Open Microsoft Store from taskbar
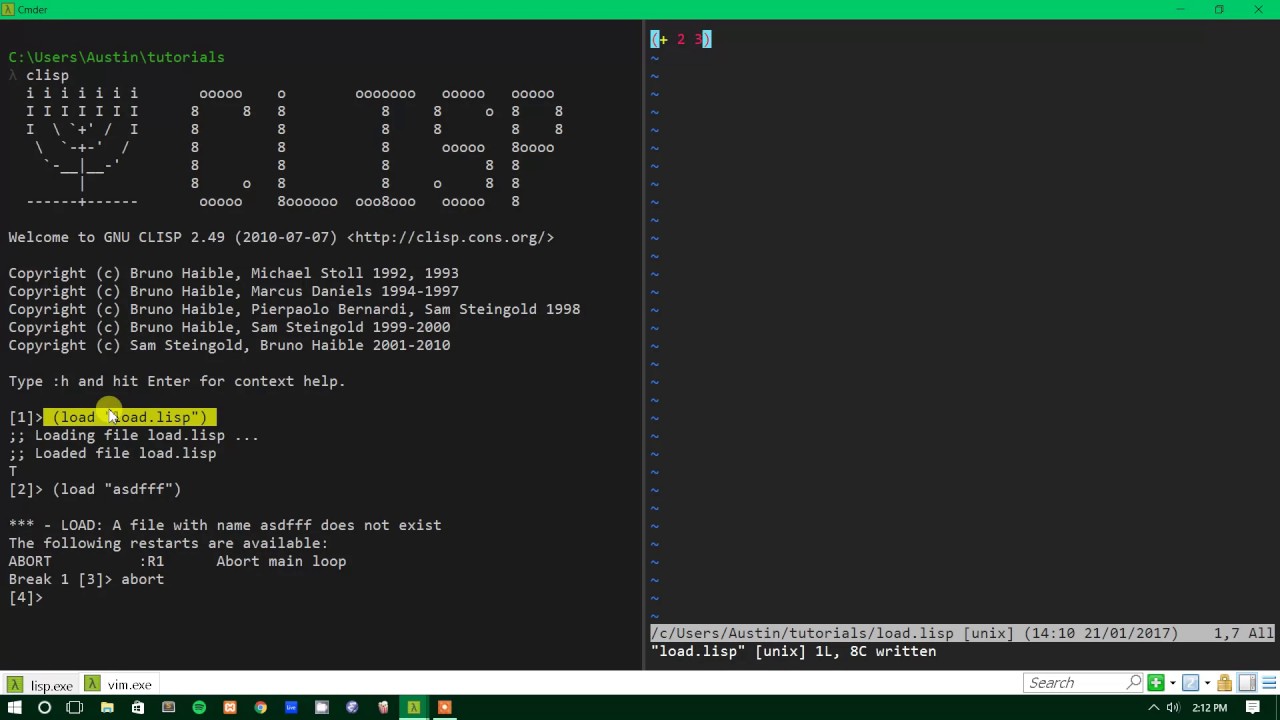The image size is (1280, 720). pos(138,708)
